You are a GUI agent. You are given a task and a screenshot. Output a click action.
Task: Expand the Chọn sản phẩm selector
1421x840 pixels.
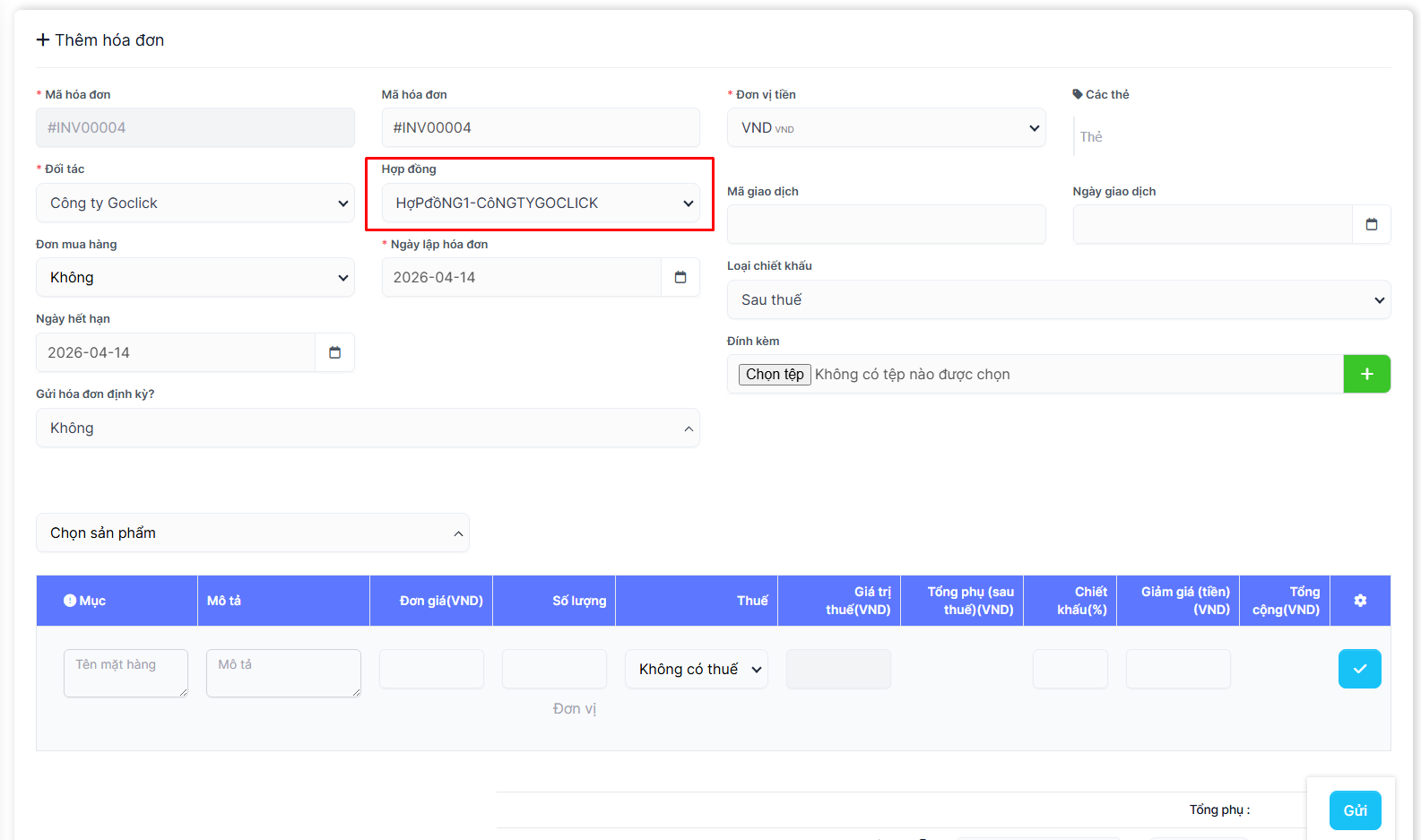tap(253, 533)
